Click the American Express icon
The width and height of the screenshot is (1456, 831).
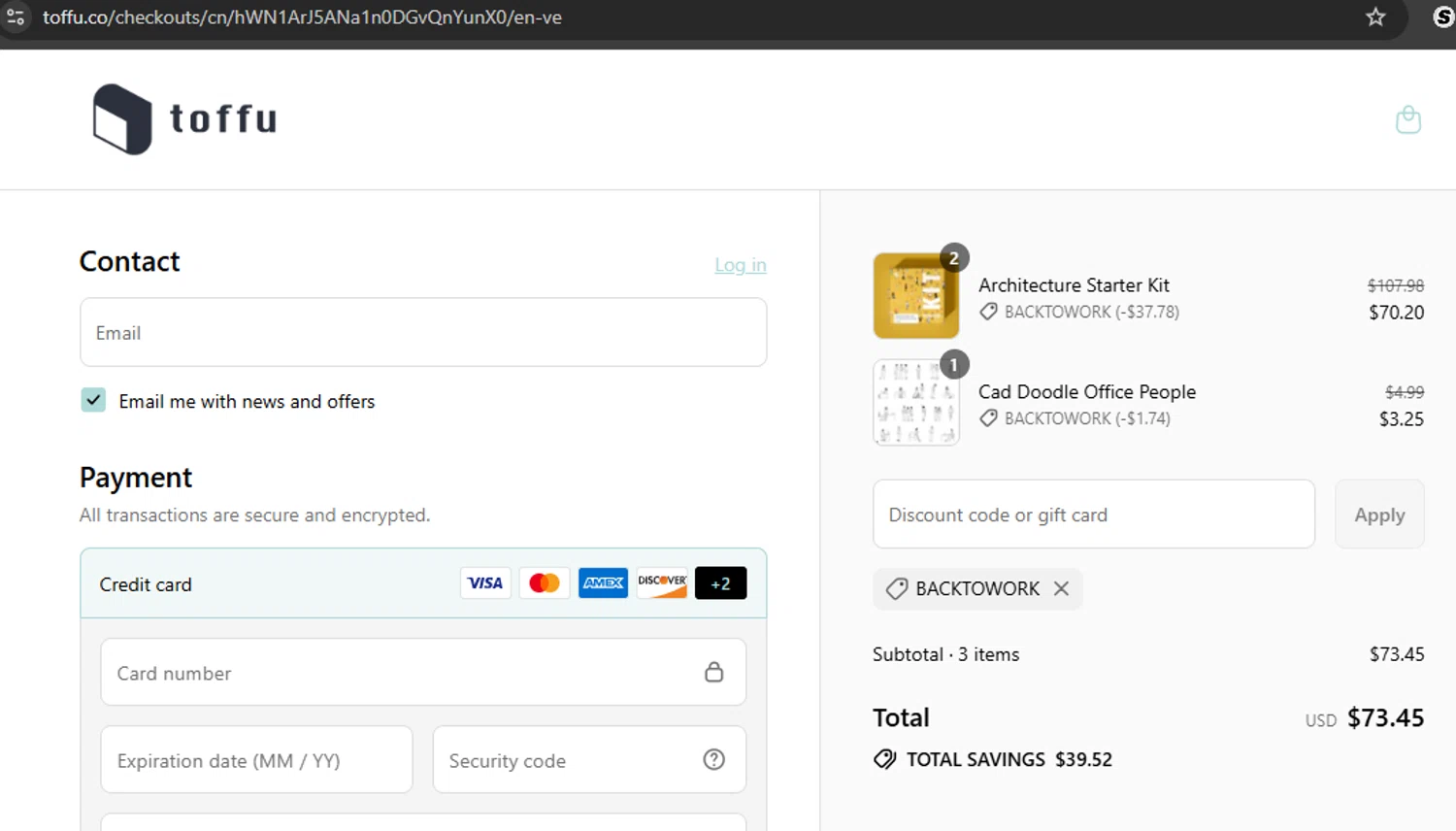click(603, 583)
